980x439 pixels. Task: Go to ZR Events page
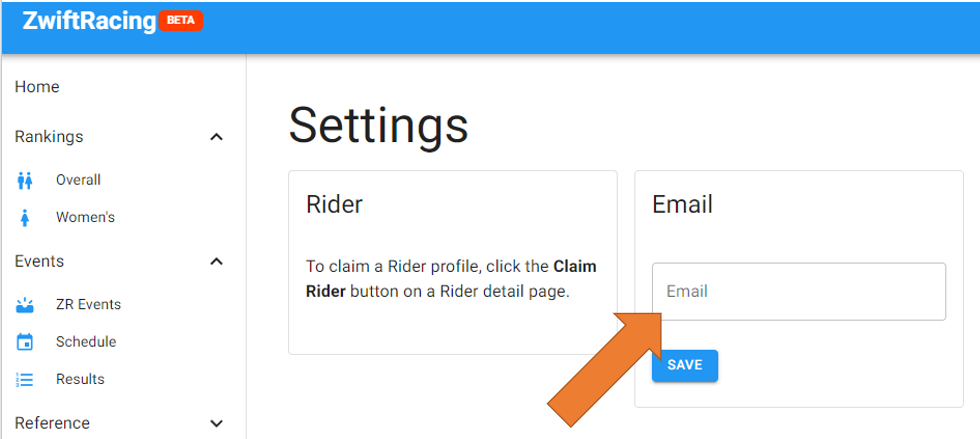pyautogui.click(x=88, y=304)
